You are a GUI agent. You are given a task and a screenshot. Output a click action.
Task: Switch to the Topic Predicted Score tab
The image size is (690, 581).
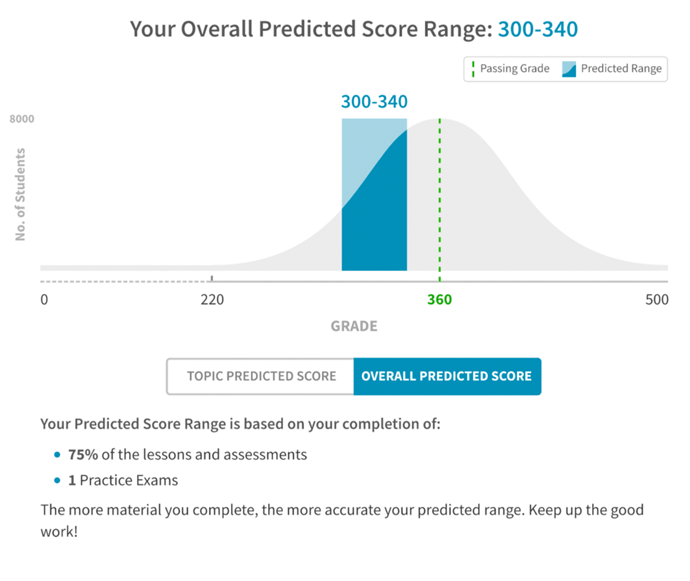pos(260,377)
